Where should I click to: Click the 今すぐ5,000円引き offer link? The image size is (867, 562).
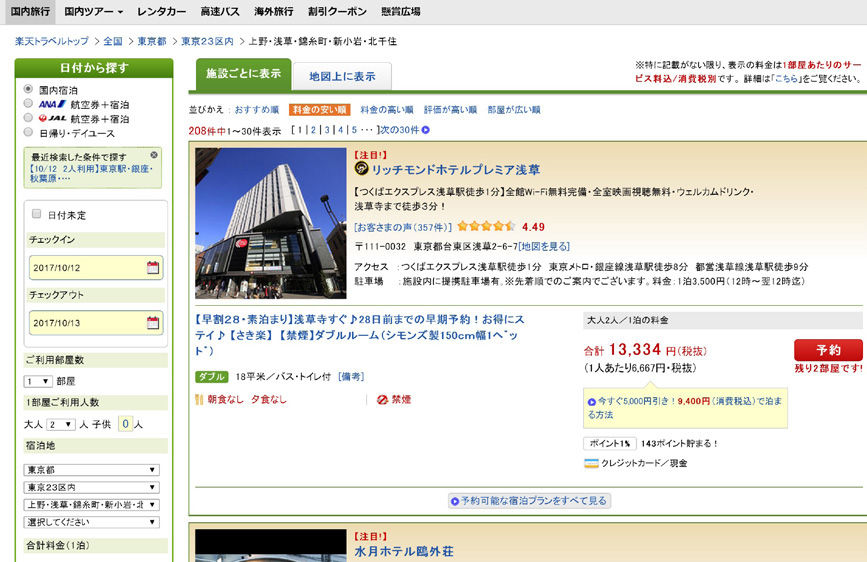(x=685, y=408)
